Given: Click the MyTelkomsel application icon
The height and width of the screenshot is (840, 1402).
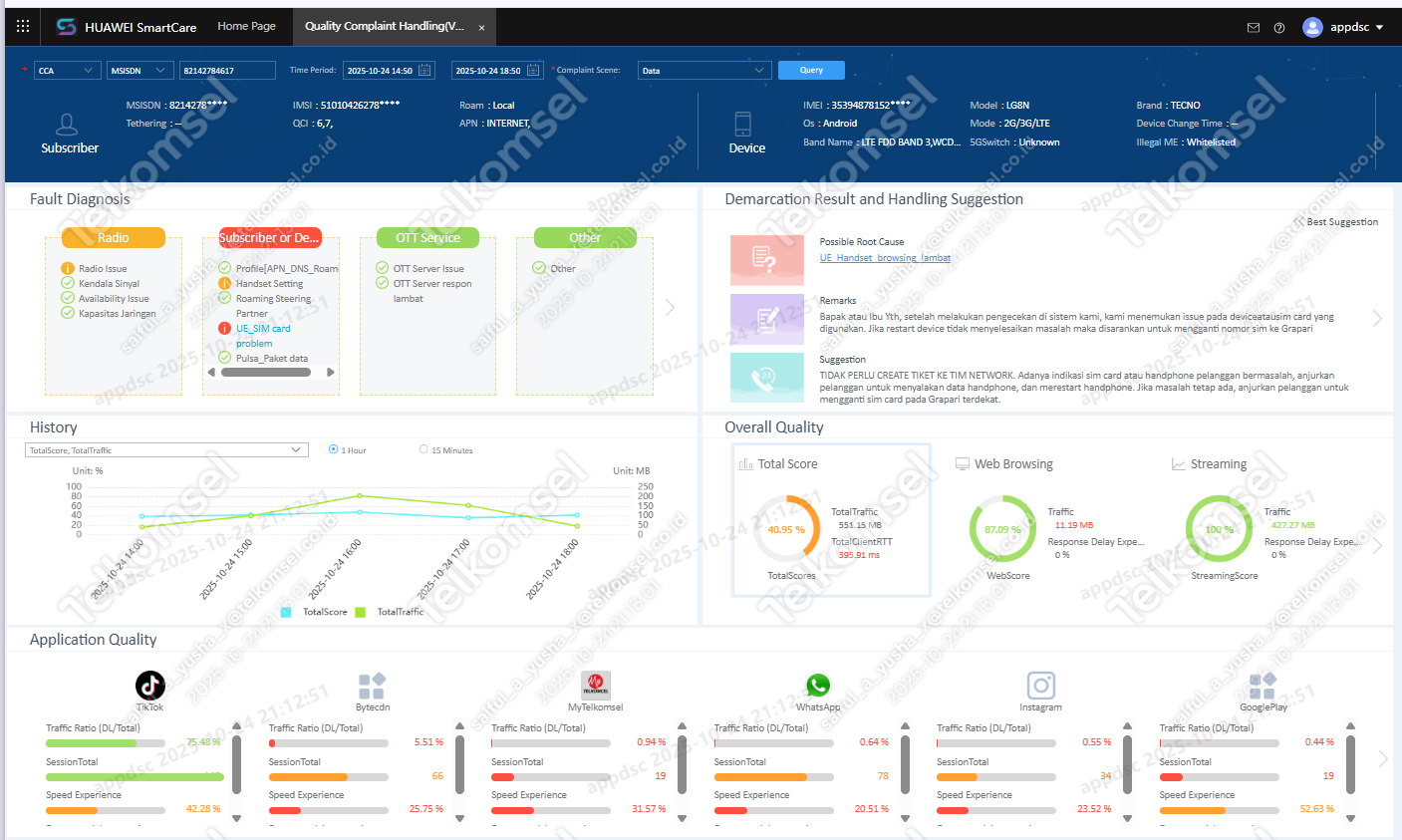Looking at the screenshot, I should [x=596, y=685].
